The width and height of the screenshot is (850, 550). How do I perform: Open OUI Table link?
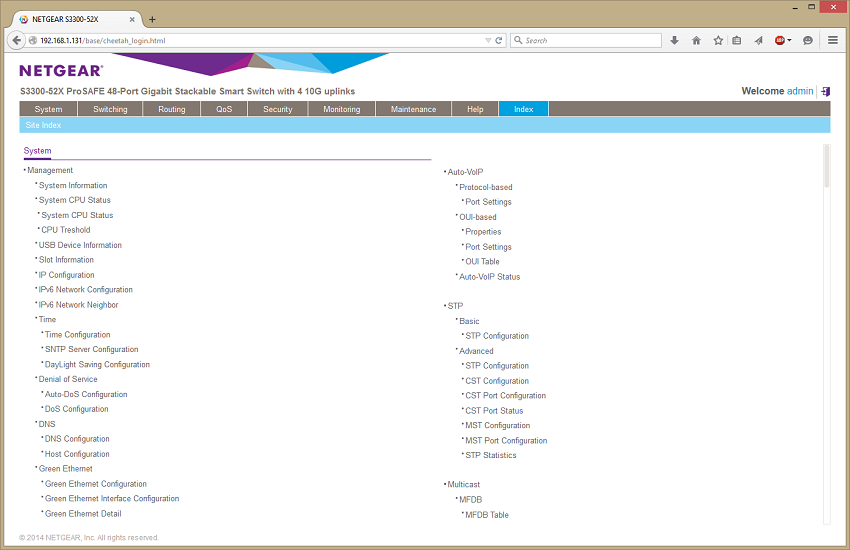coord(482,261)
